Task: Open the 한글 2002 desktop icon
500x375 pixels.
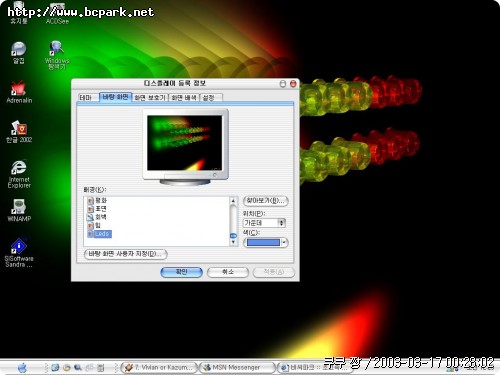Action: [19, 132]
